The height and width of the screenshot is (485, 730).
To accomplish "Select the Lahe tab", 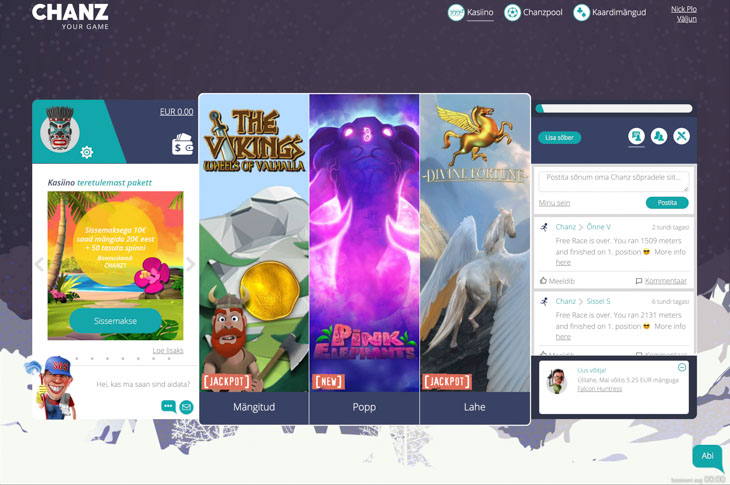I will (x=475, y=407).
